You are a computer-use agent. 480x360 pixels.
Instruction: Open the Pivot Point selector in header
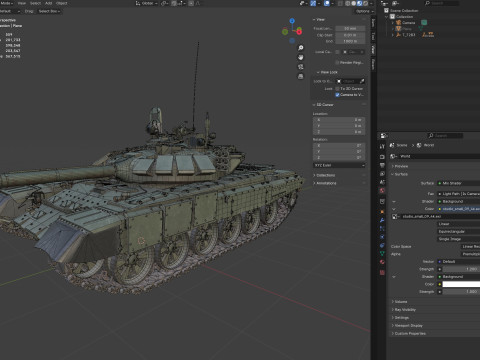165,3
